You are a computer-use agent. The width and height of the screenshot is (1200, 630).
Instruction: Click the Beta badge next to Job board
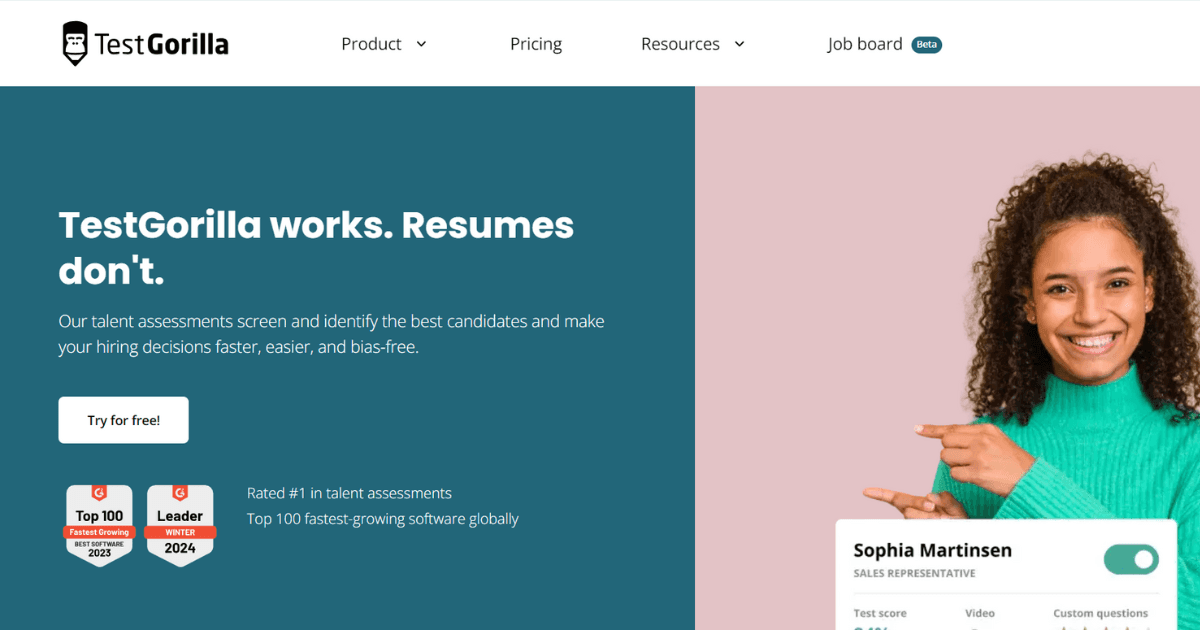(x=927, y=45)
